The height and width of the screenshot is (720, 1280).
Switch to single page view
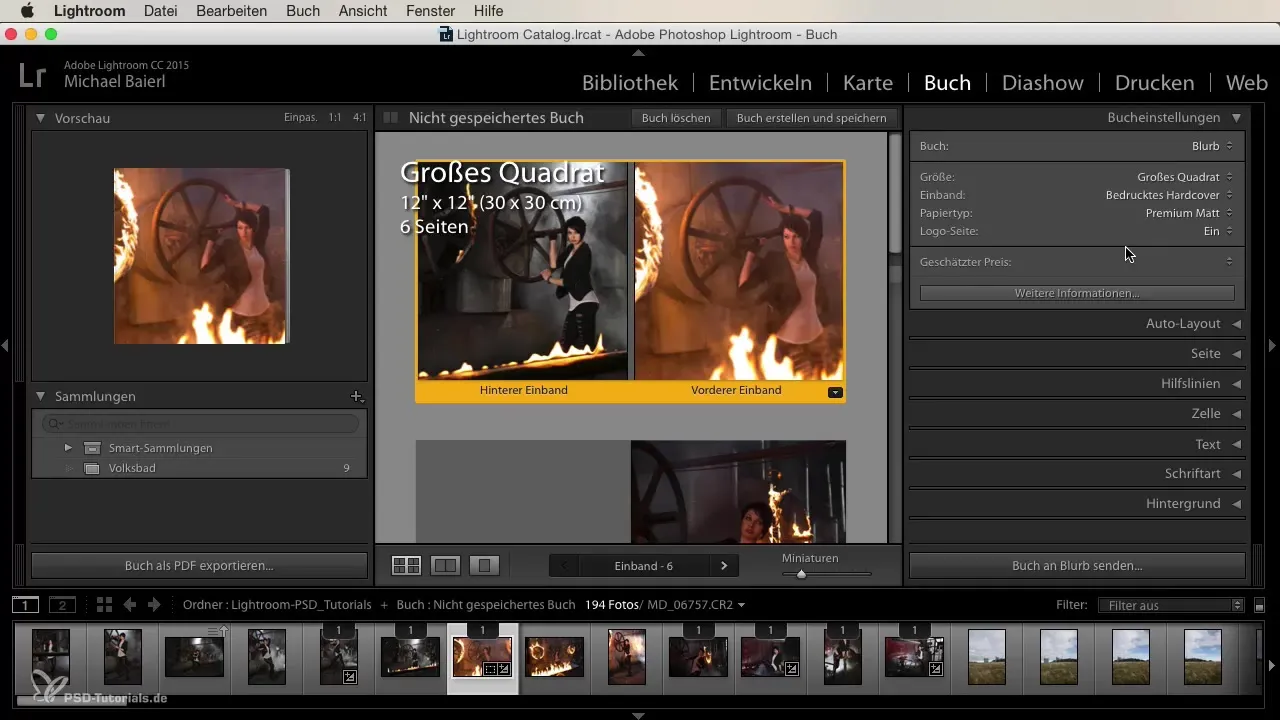(484, 565)
